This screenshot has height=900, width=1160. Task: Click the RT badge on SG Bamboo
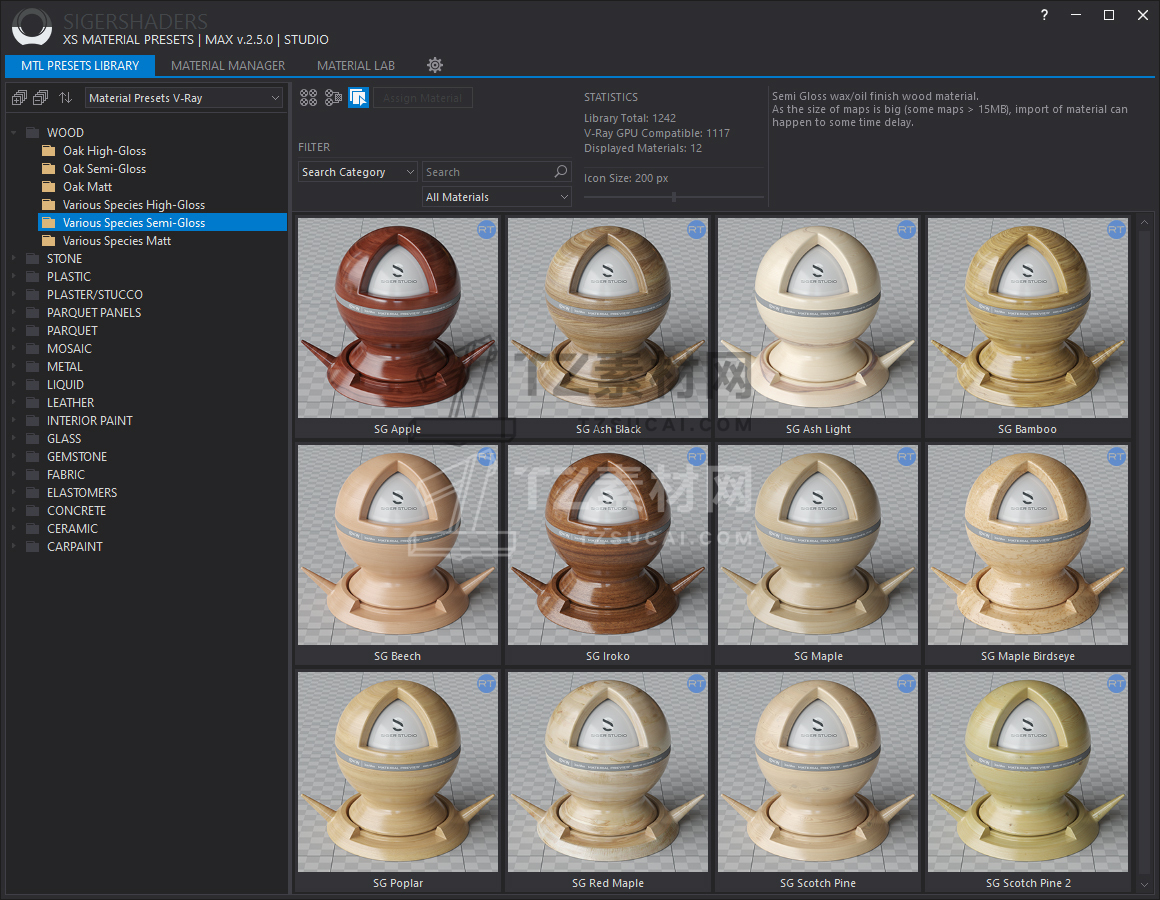(x=1116, y=230)
